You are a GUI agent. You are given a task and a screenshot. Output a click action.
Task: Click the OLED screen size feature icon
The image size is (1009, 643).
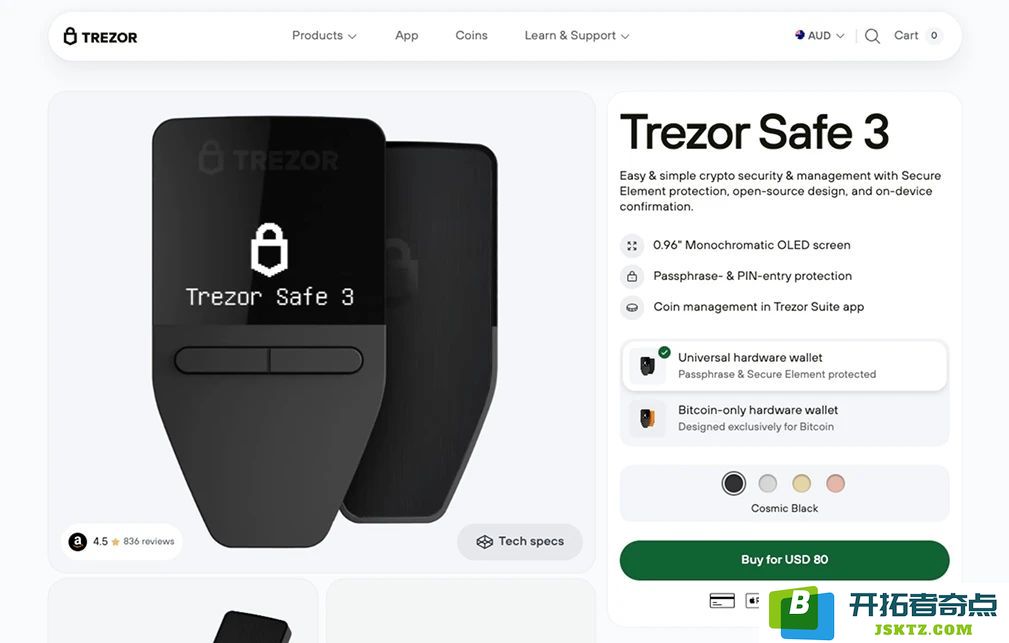click(x=632, y=245)
